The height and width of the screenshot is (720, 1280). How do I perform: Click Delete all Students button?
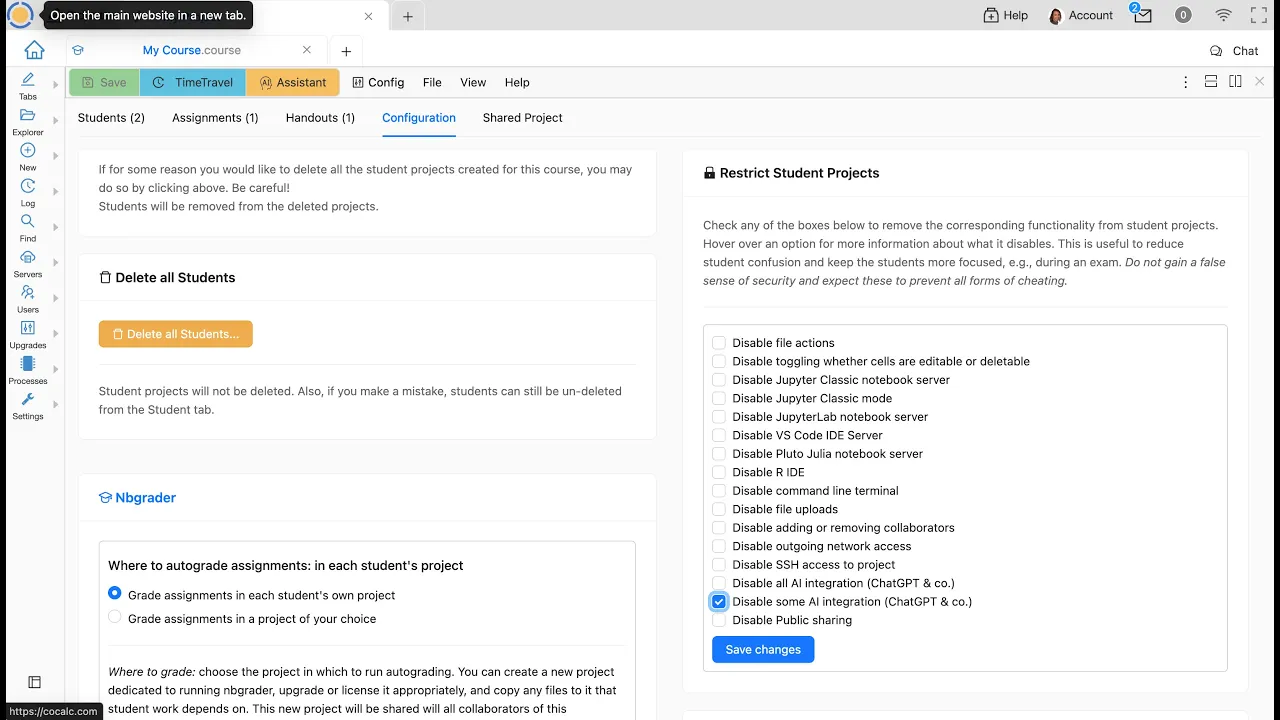click(x=176, y=334)
